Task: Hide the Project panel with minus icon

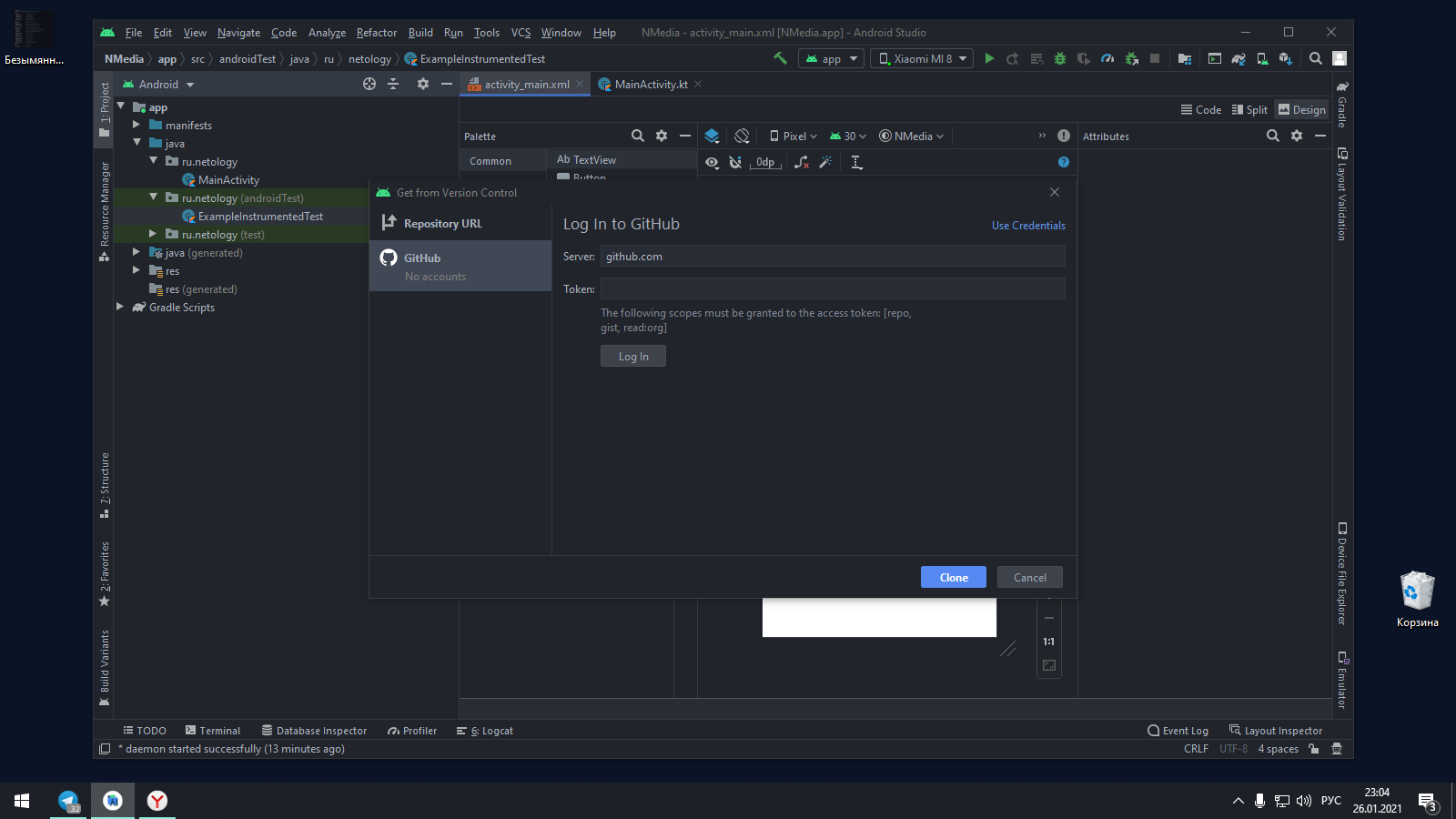Action: [x=446, y=84]
